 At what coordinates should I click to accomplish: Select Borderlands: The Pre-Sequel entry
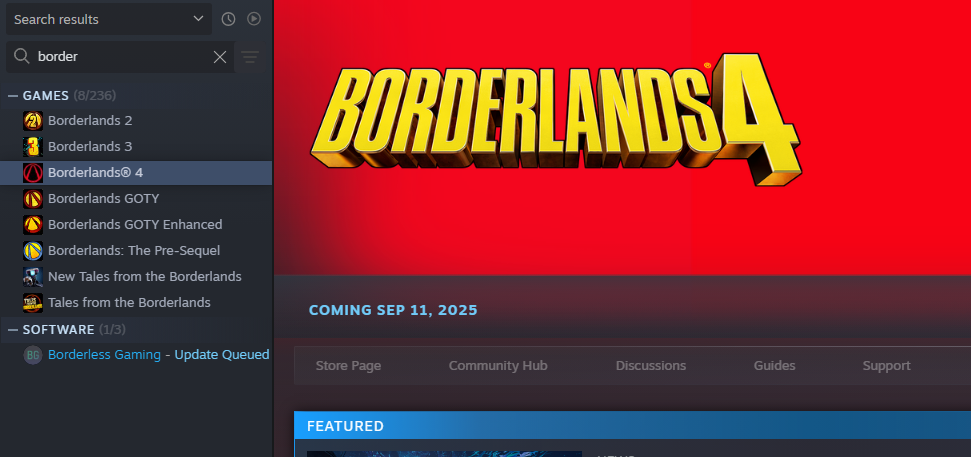tap(136, 251)
